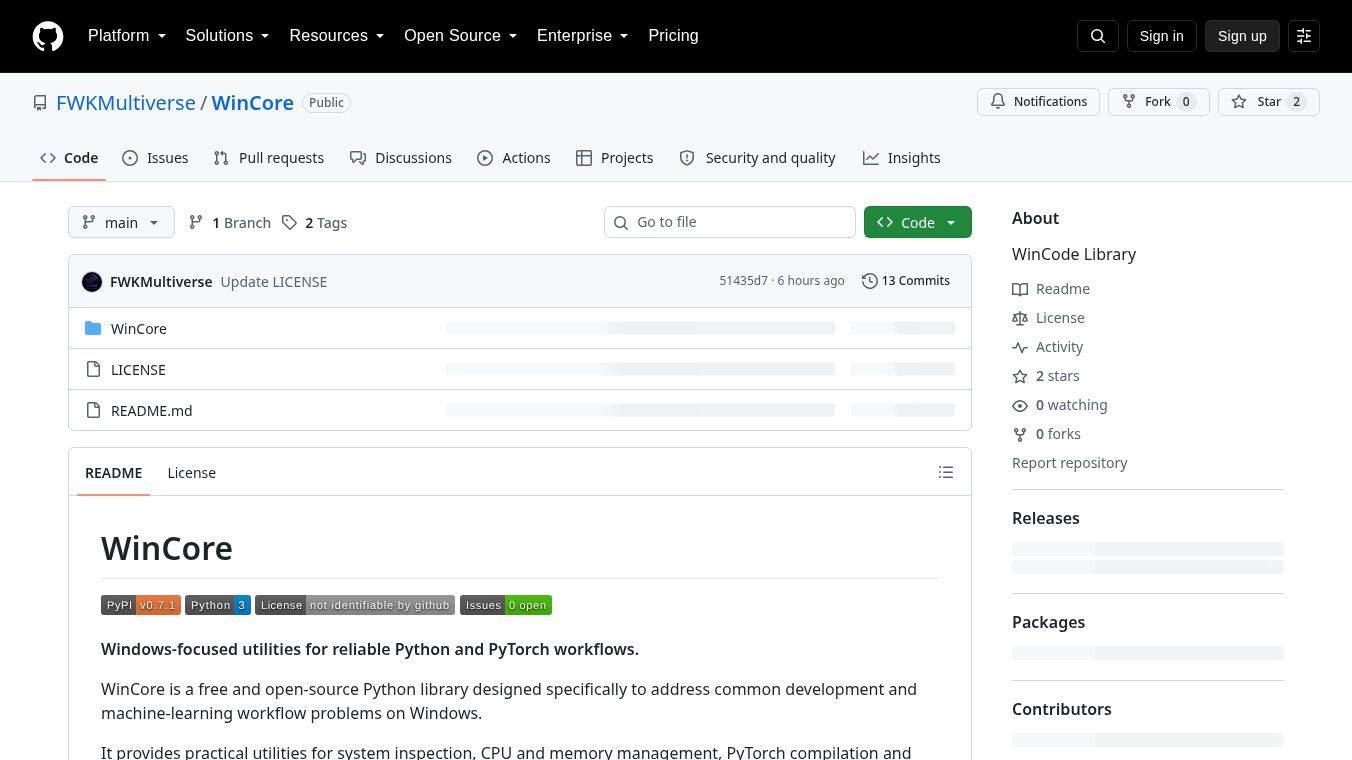Switch to the Code tab
1352x760 pixels.
pyautogui.click(x=69, y=158)
